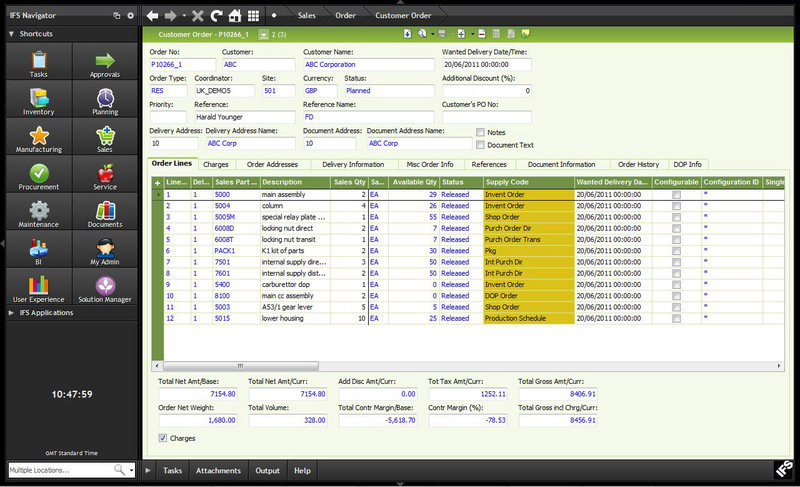Switch to the Misc Order Info tab
The height and width of the screenshot is (487, 800).
[x=430, y=165]
